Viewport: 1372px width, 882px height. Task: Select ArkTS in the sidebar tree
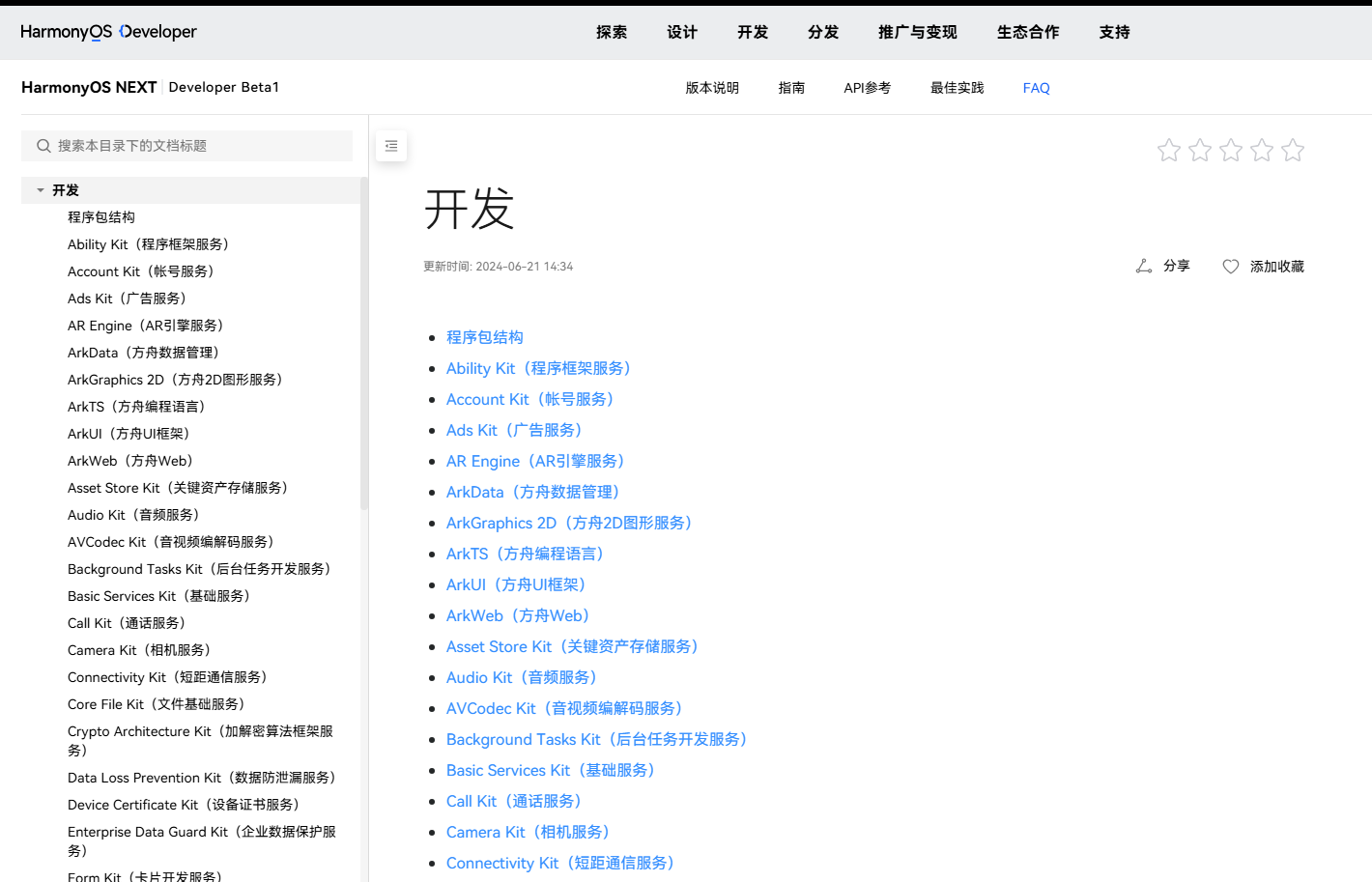pos(140,407)
